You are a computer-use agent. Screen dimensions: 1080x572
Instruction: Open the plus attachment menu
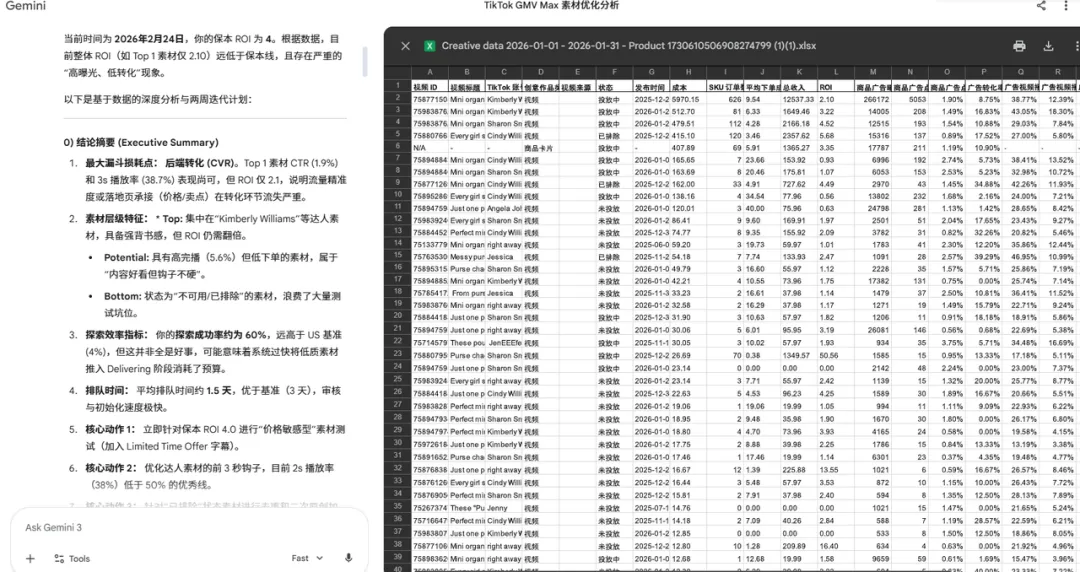pos(30,558)
